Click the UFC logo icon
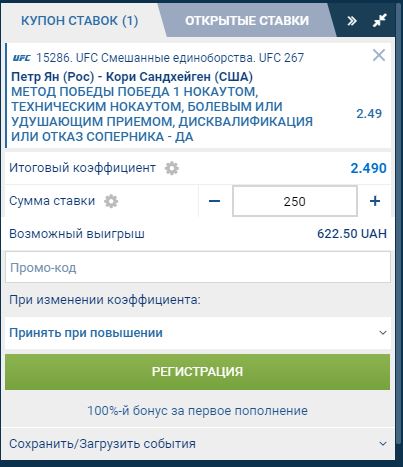Viewport: 403px width, 467px height. [x=22, y=58]
